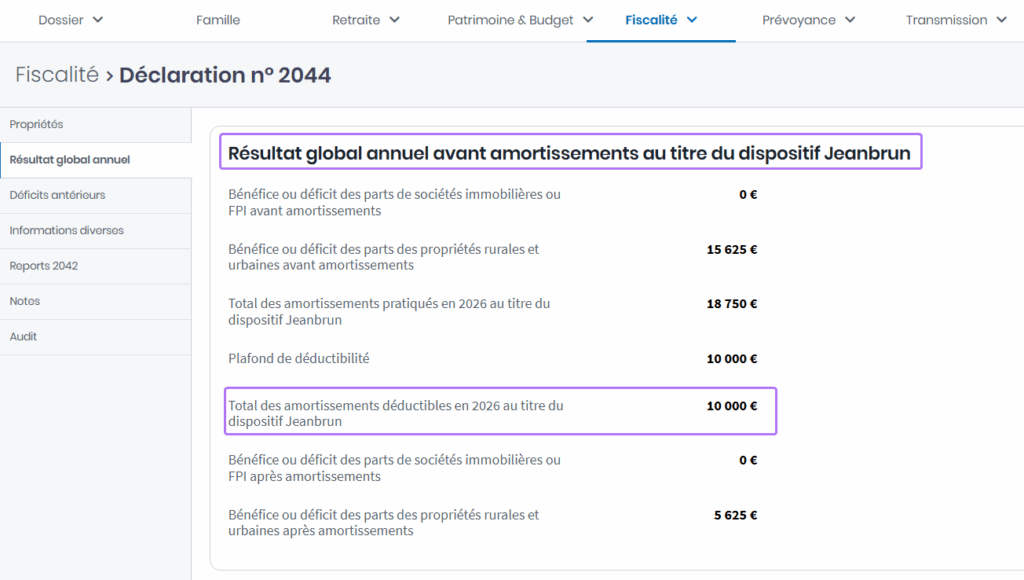Open the Patrimoine & Budget dropdown chevron
Screen dimensions: 1024x580
(587, 20)
